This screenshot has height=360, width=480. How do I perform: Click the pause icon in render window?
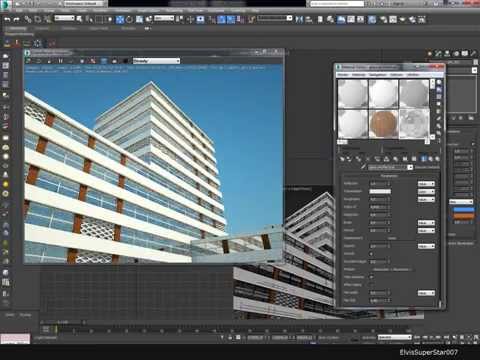click(x=60, y=61)
